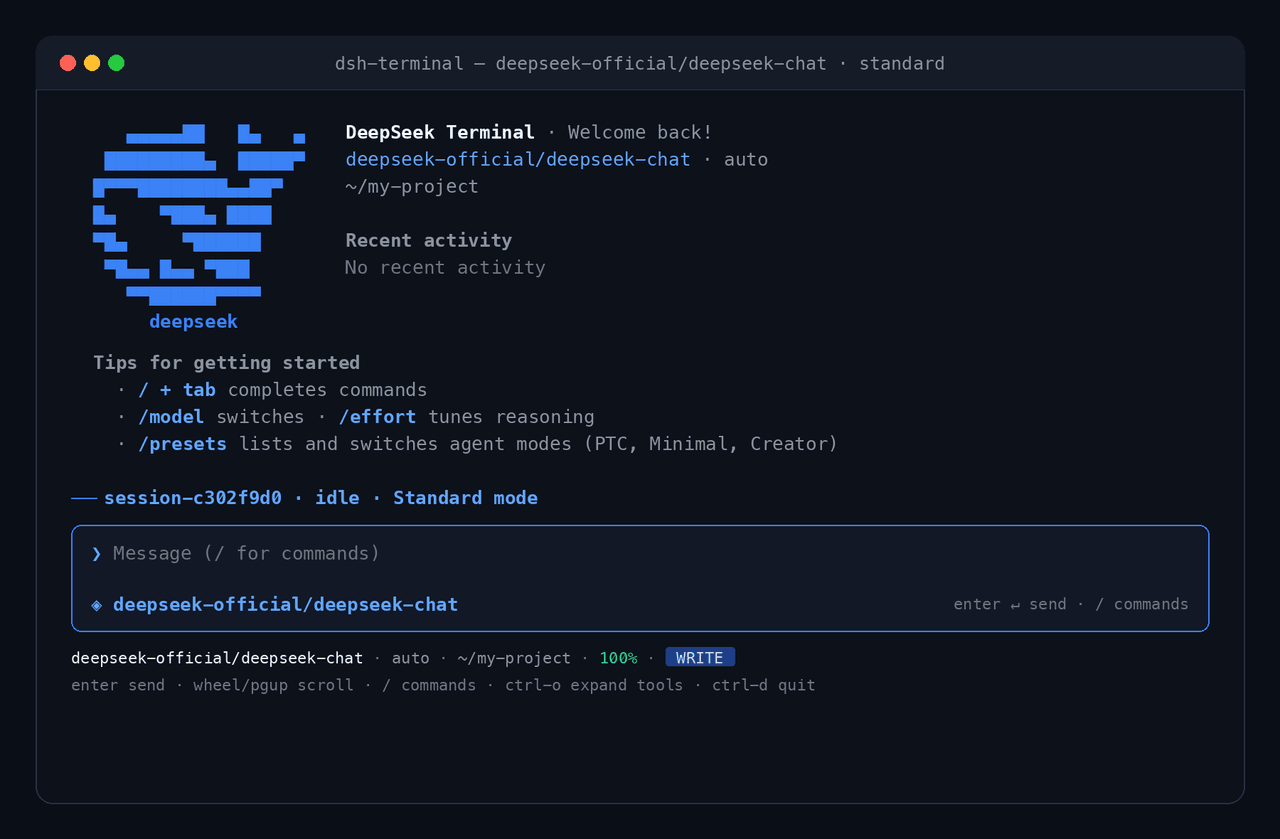1280x839 pixels.
Task: Click the "Standard mode" label
Action: coord(465,498)
